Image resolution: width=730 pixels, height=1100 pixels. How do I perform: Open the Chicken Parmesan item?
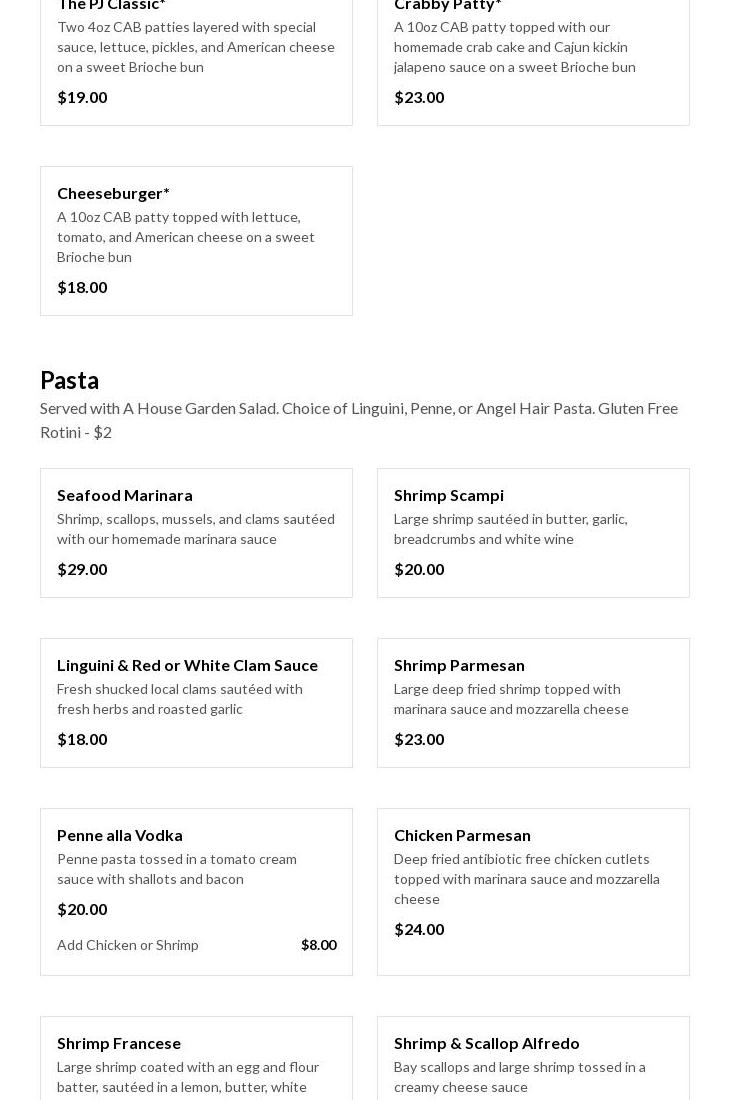(462, 835)
